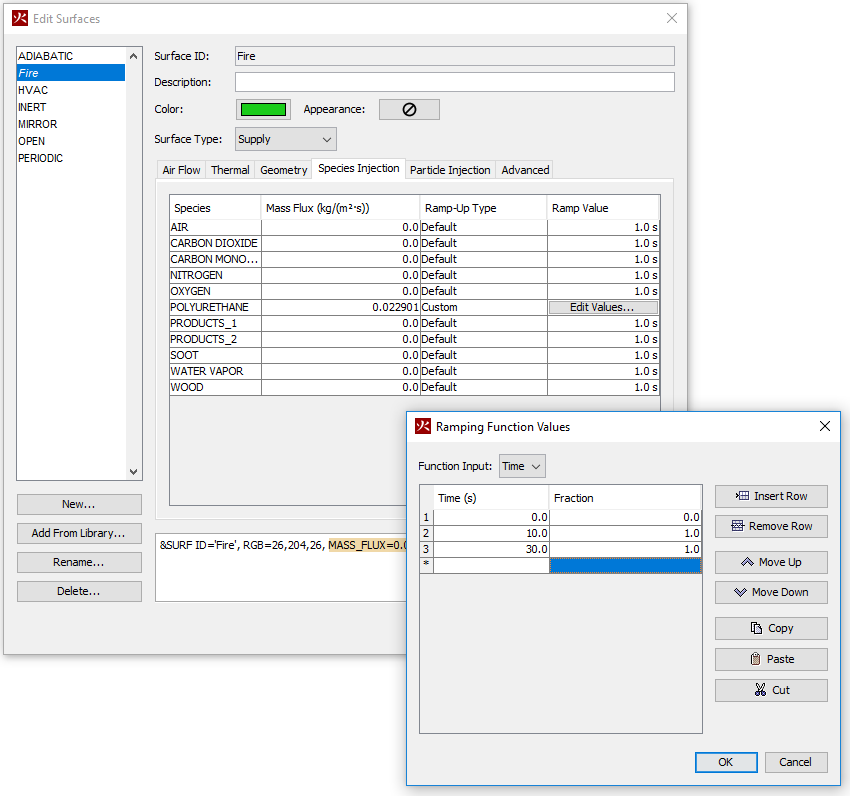The width and height of the screenshot is (850, 796).
Task: Click WATER VAPOR mass flux cell
Action: point(340,371)
